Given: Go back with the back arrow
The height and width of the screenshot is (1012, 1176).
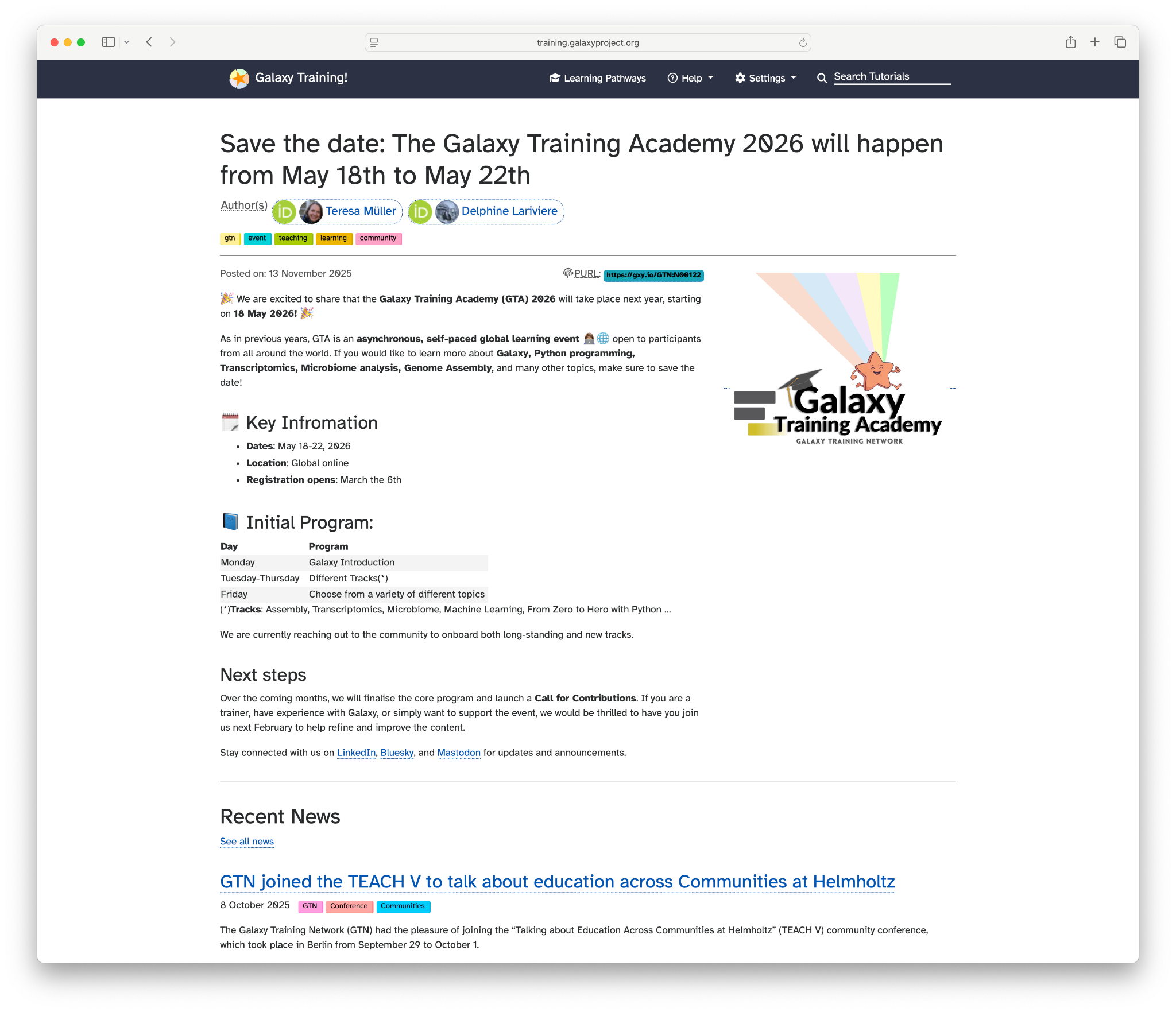Looking at the screenshot, I should (x=149, y=42).
